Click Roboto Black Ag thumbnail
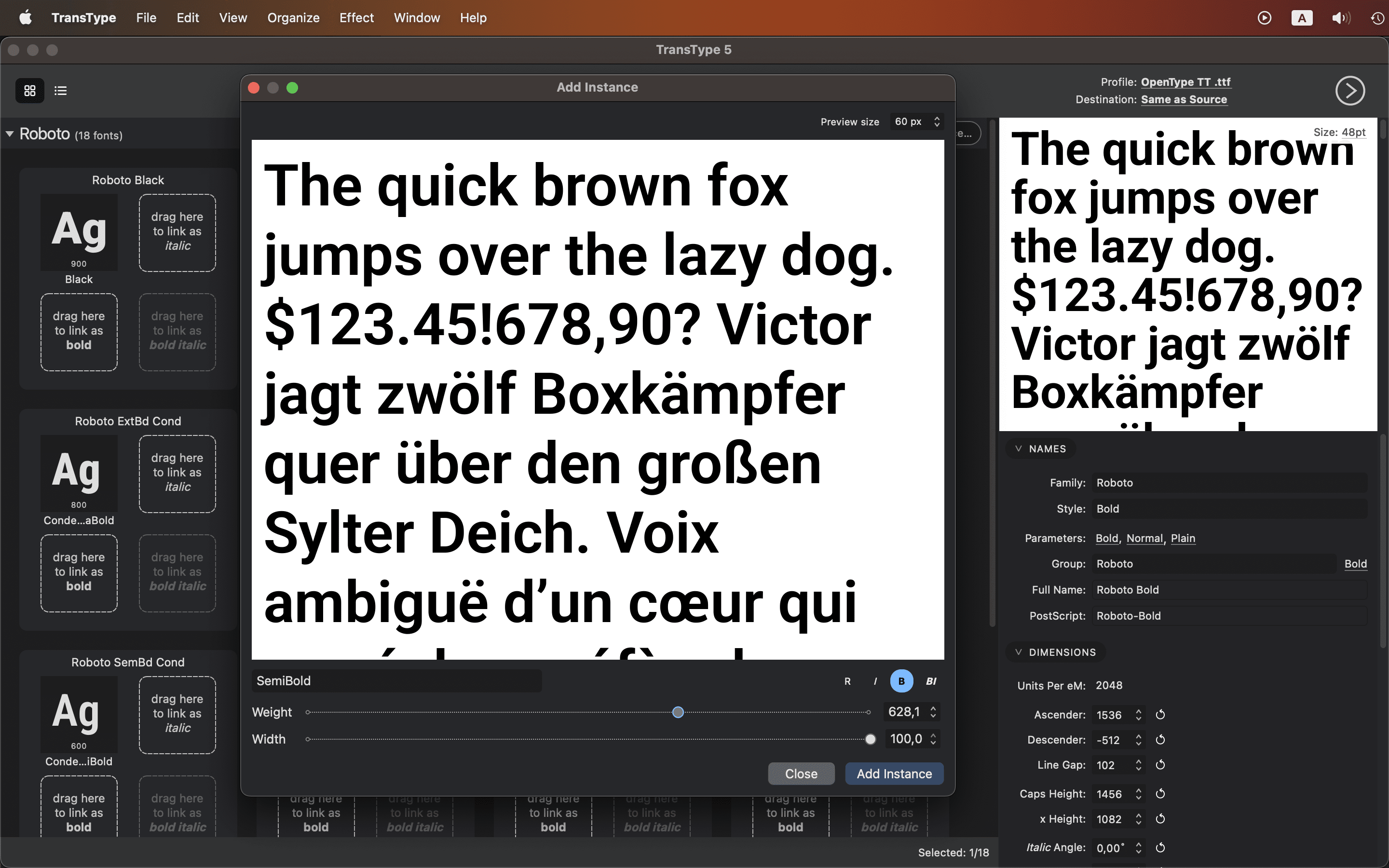The height and width of the screenshot is (868, 1389). pos(79,232)
